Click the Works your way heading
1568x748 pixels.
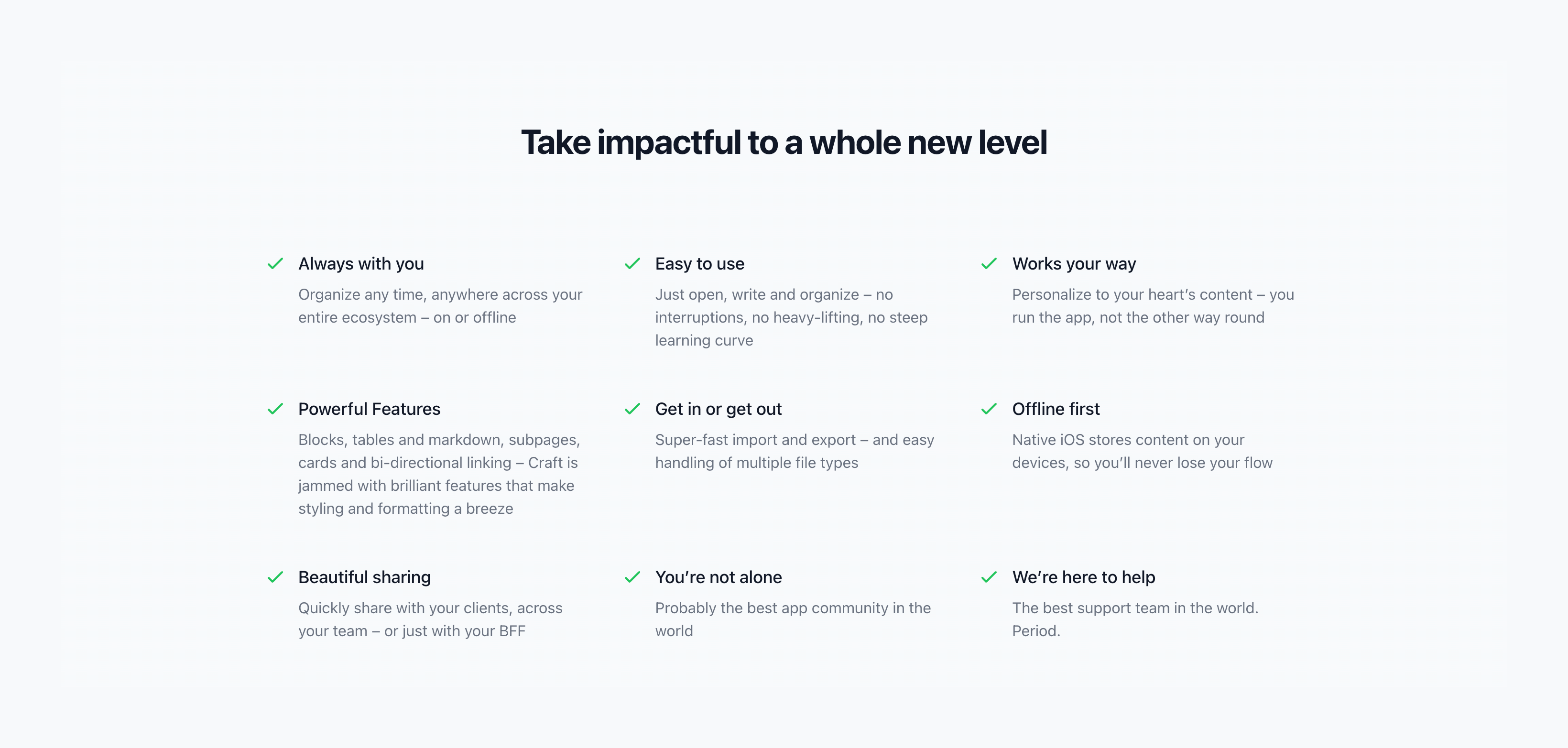[x=1074, y=263]
